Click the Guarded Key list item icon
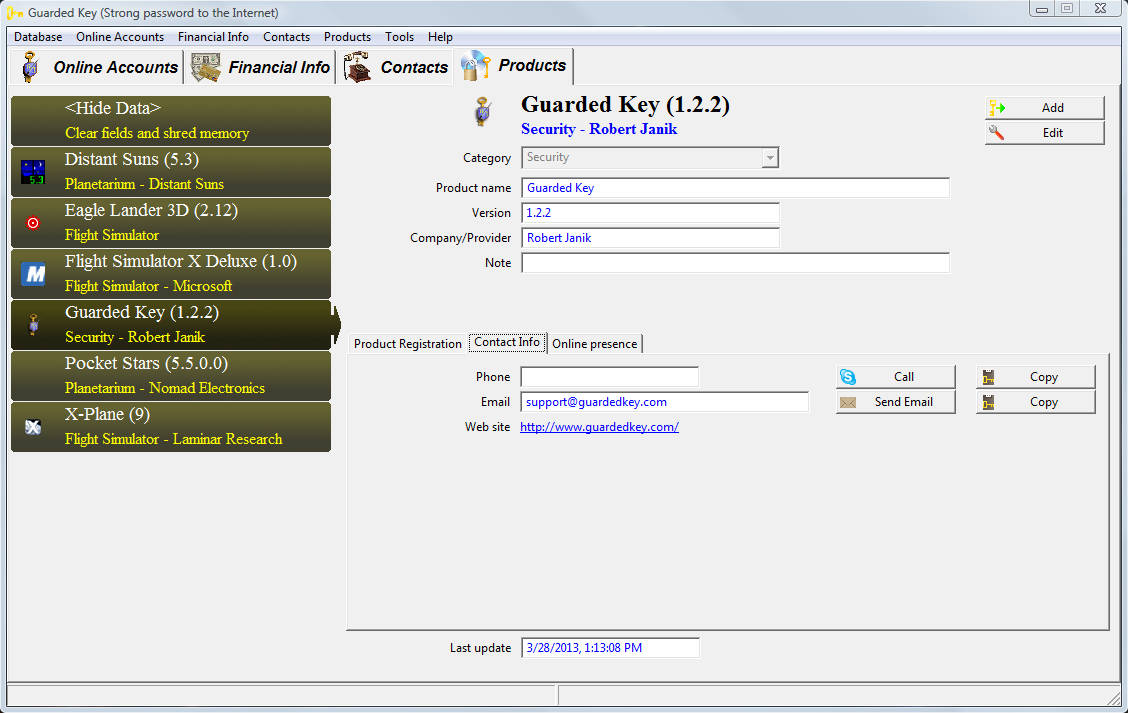Viewport: 1128px width, 713px height. [x=33, y=324]
